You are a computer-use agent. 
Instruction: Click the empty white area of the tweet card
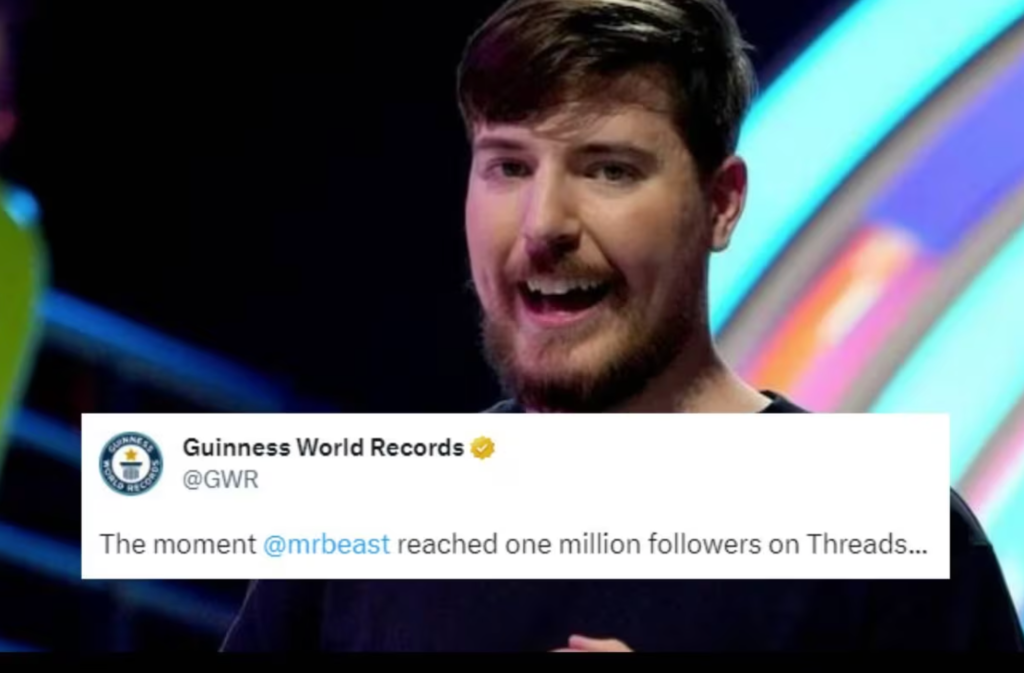click(718, 470)
